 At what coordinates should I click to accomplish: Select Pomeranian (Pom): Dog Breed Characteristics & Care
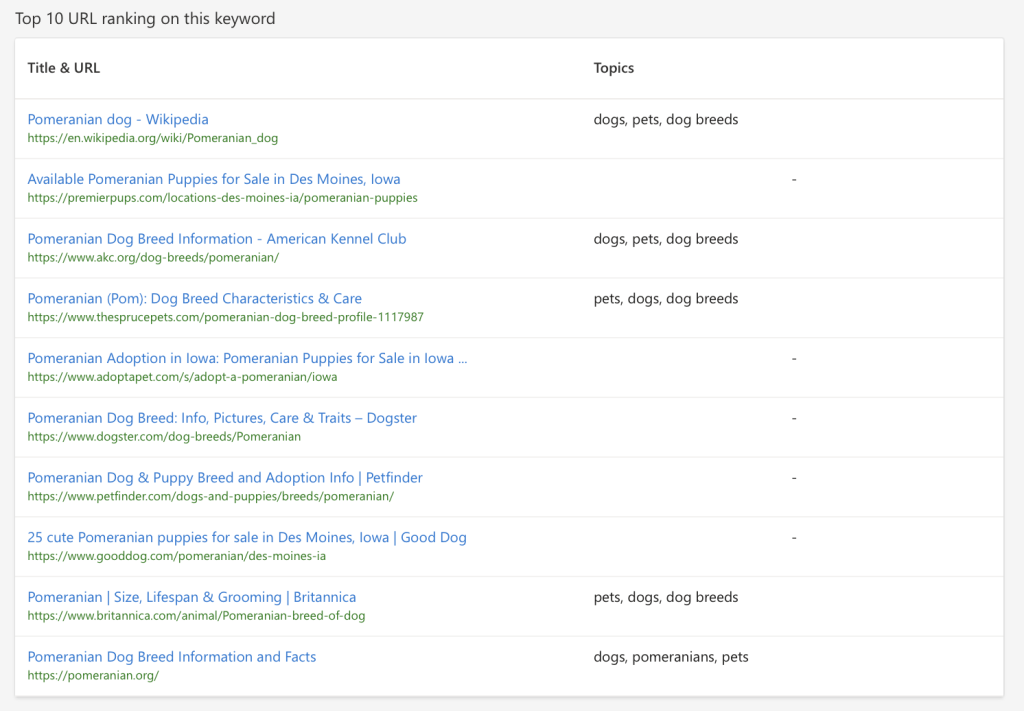(194, 299)
